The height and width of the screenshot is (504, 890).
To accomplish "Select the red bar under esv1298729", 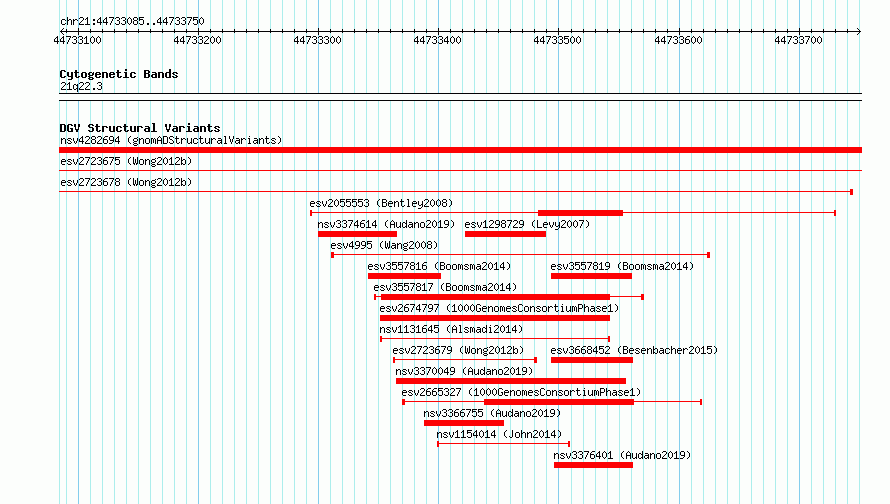I will 505,234.
